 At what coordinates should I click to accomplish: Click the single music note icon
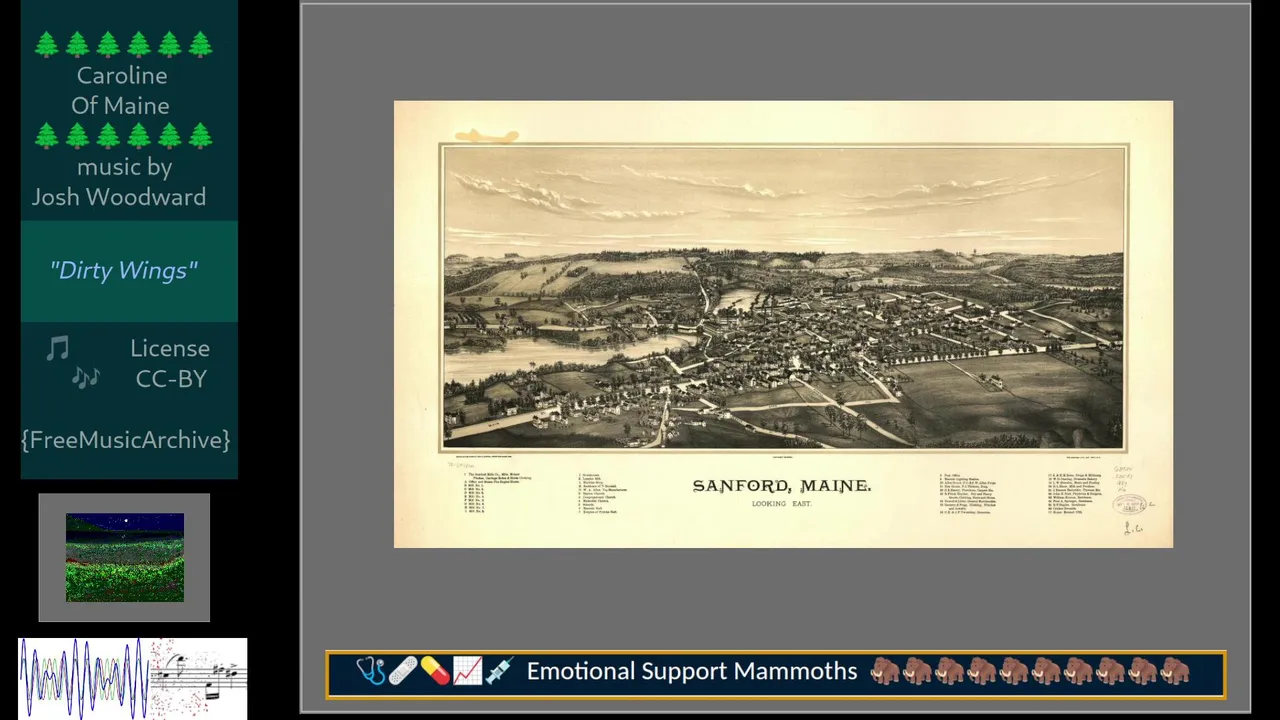58,348
